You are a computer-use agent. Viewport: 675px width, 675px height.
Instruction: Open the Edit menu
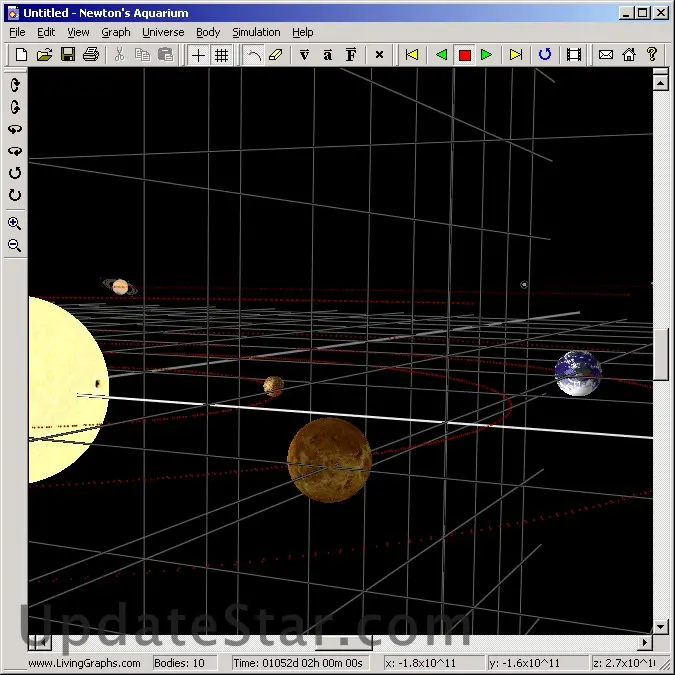[46, 32]
